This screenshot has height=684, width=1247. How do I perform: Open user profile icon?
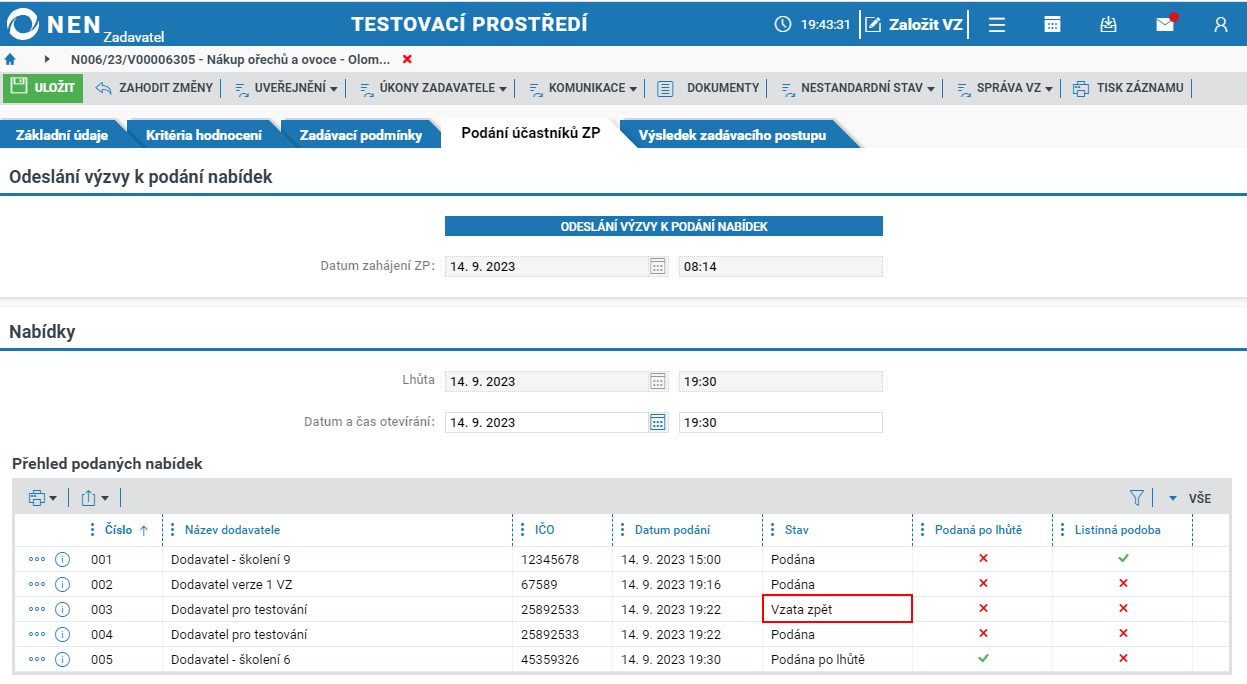coord(1221,25)
